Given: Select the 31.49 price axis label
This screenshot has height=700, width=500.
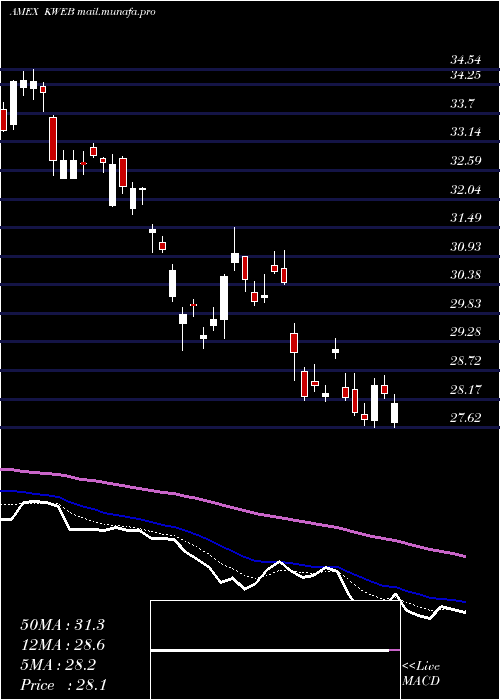Looking at the screenshot, I should coord(464,218).
